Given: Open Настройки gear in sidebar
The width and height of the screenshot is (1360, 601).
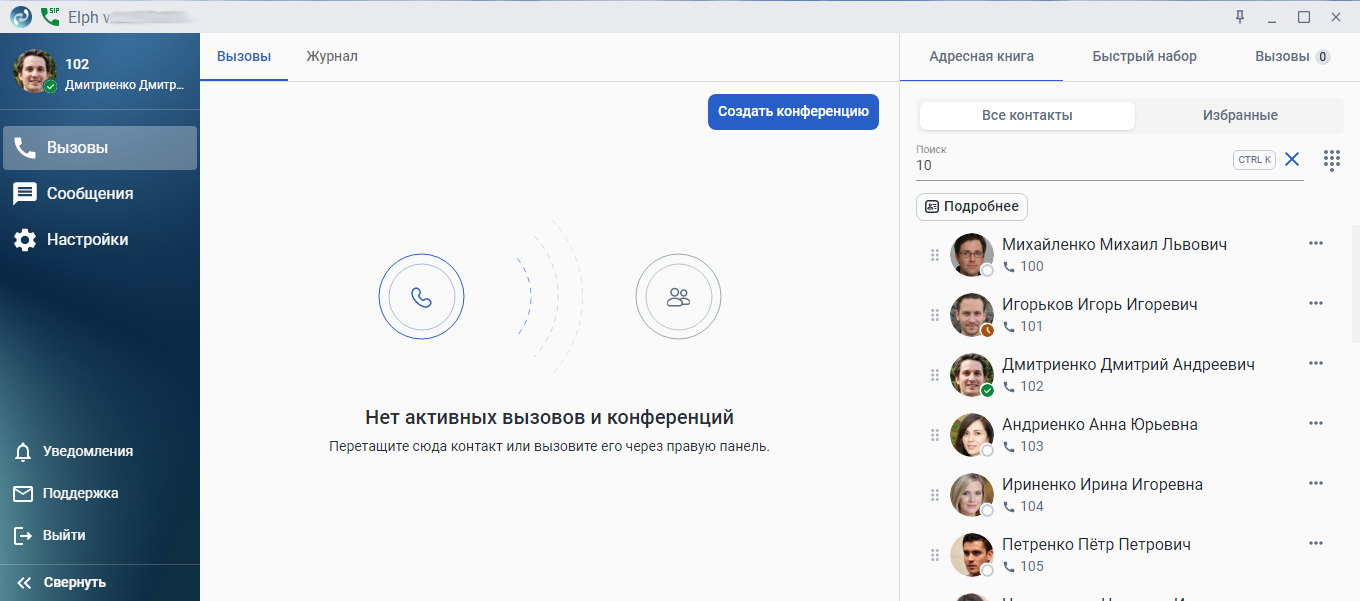Looking at the screenshot, I should 24,240.
